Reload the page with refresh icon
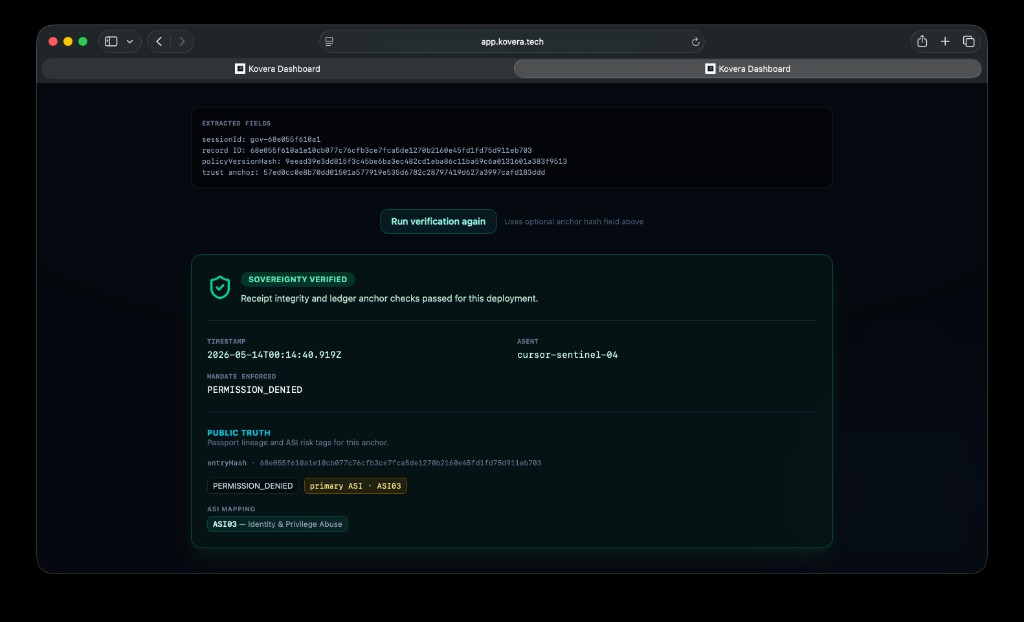This screenshot has height=622, width=1024. 696,42
